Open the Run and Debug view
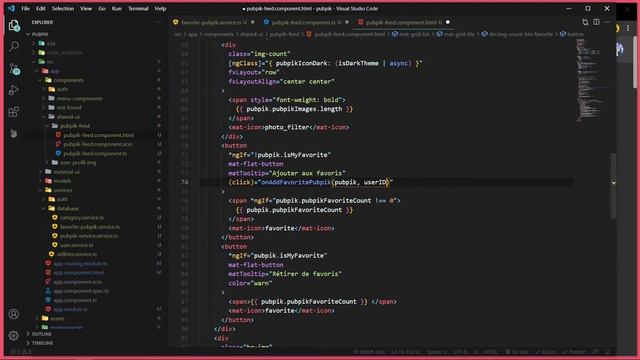 14,90
